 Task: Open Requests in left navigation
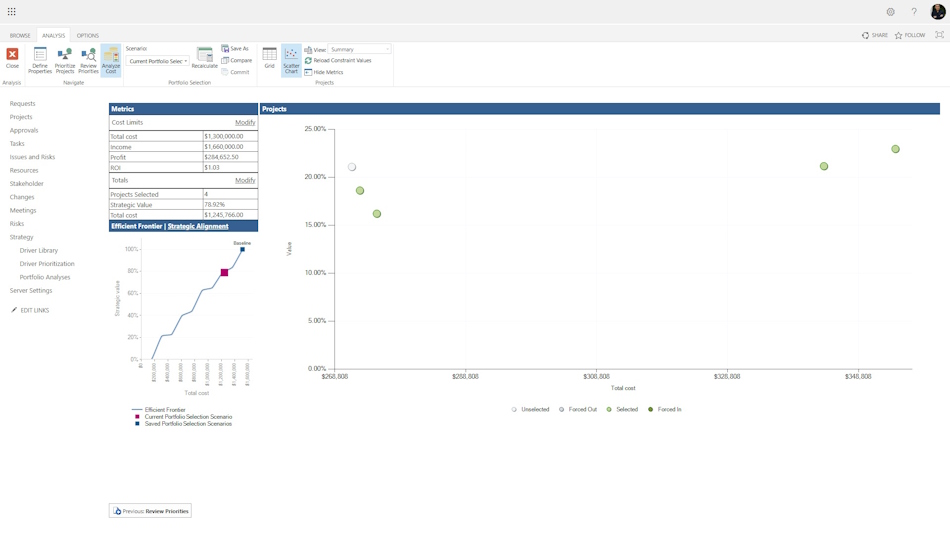point(22,104)
